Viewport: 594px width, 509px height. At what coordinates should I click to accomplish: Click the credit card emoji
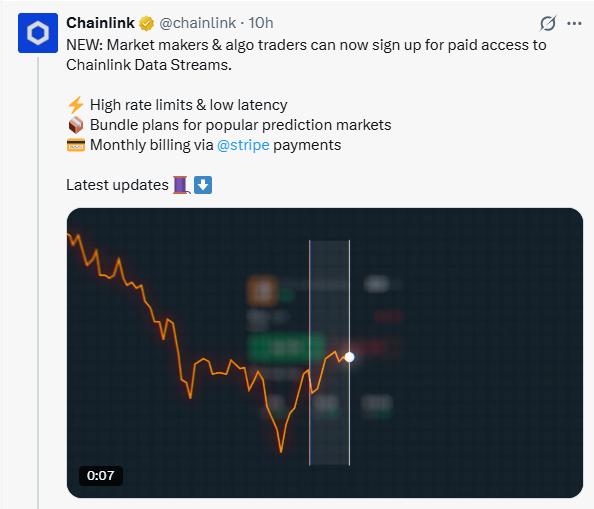pos(76,145)
